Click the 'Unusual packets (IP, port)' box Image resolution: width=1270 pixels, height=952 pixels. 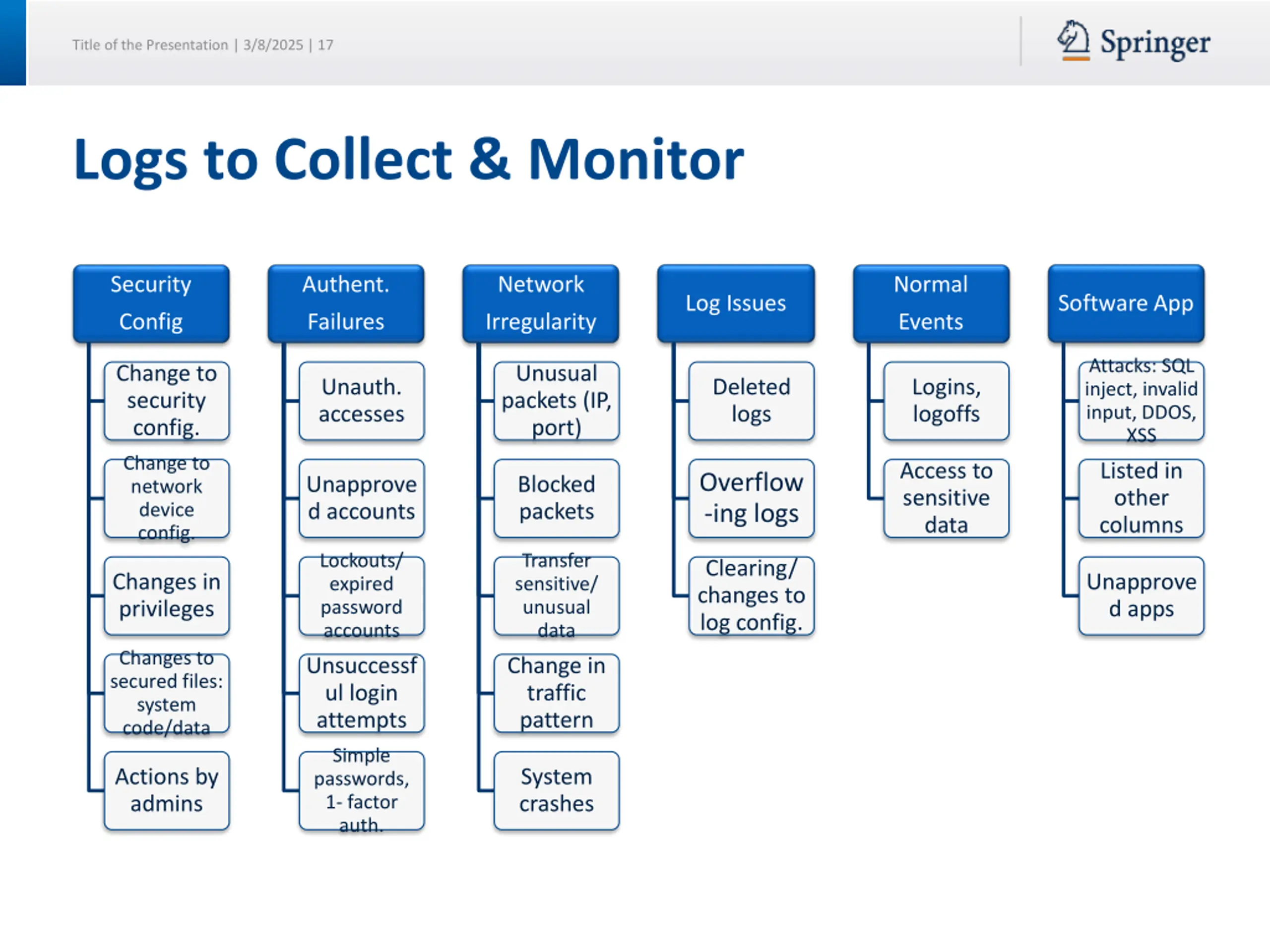pos(556,401)
